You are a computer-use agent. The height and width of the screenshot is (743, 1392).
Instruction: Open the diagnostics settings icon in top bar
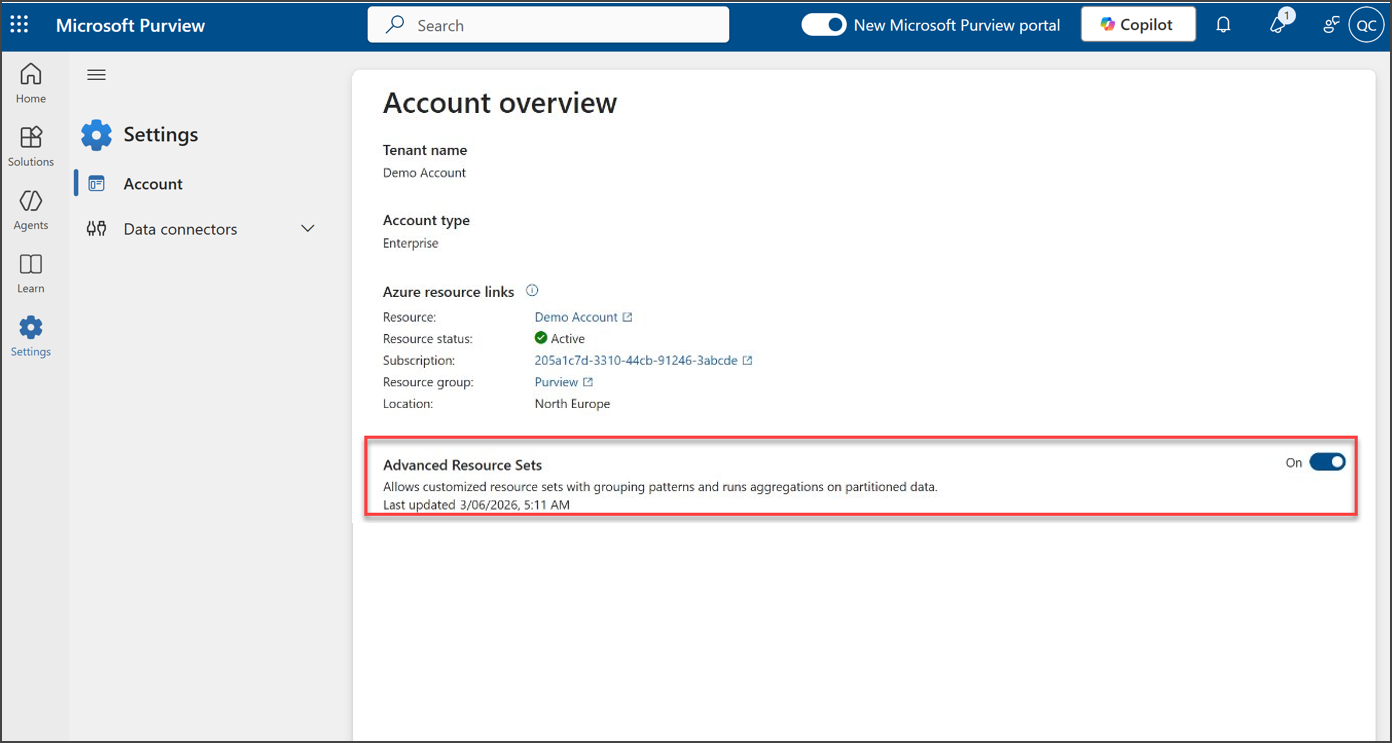(x=1330, y=24)
